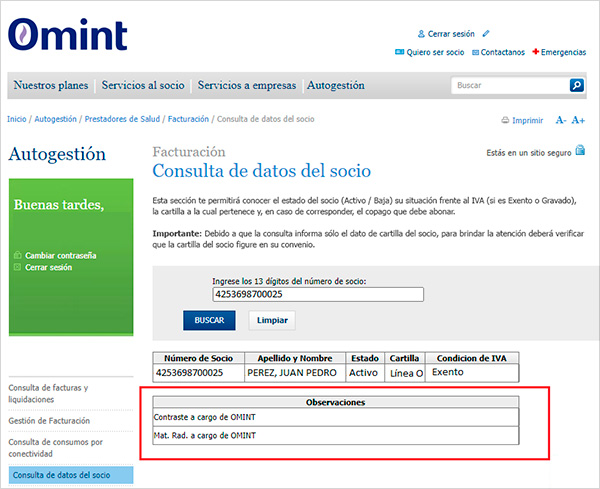Go to Prestadores de Salud breadcrumb
Image resolution: width=600 pixels, height=489 pixels.
pos(122,119)
